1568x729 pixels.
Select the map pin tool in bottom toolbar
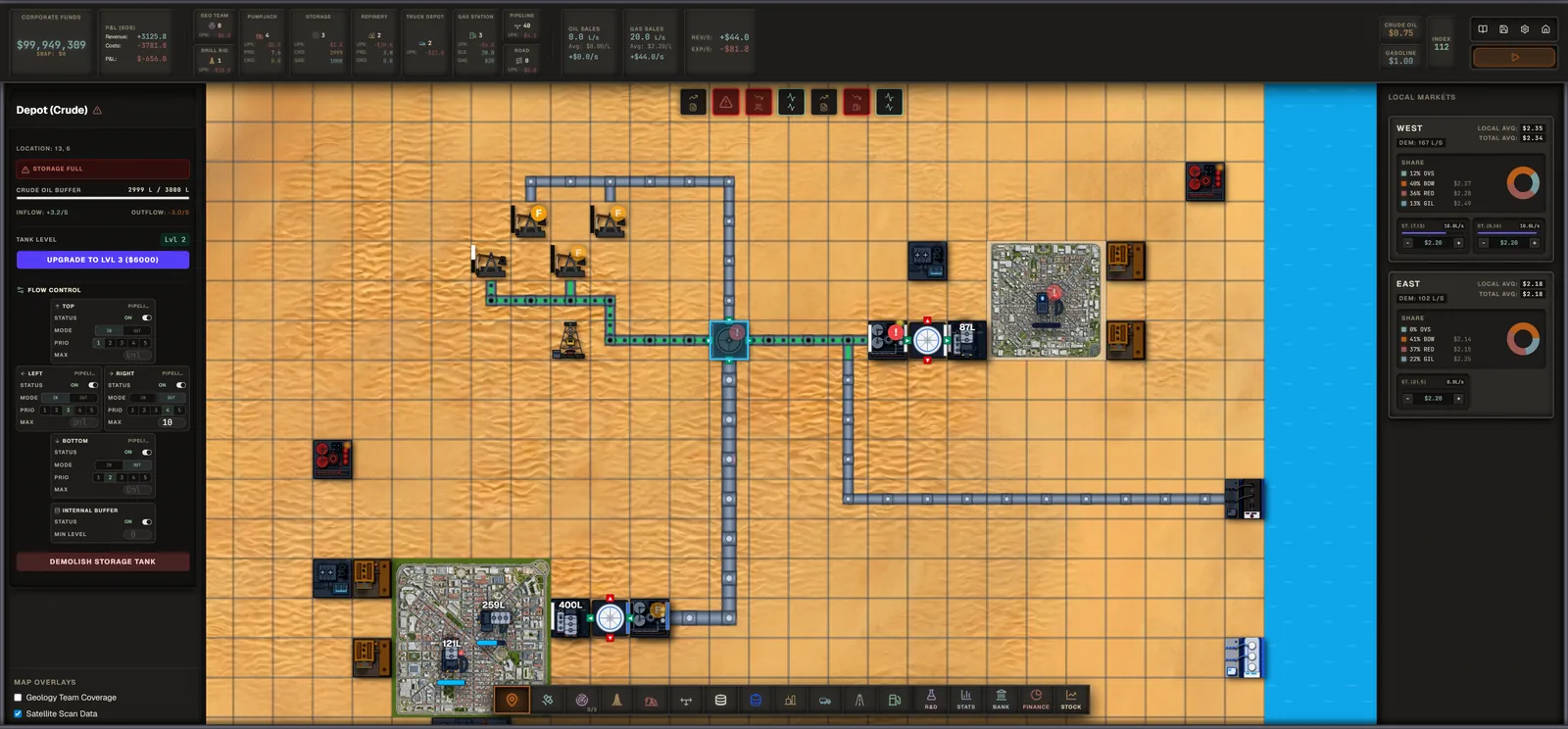(x=512, y=700)
